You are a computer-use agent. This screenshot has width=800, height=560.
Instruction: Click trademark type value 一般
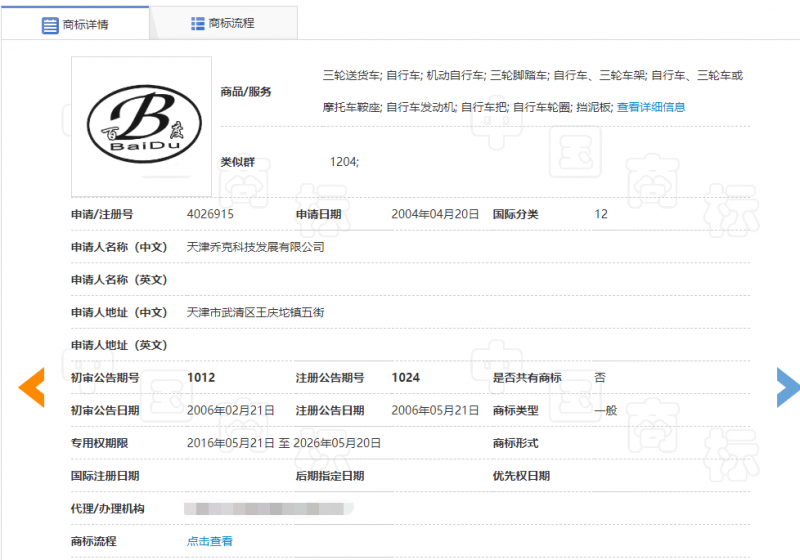606,410
